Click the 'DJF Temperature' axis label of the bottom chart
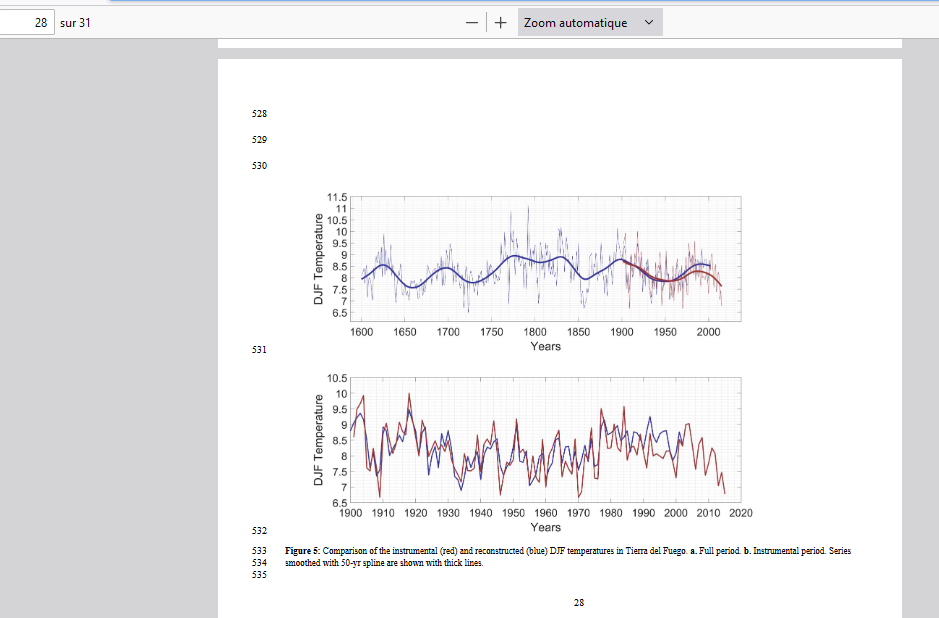The width and height of the screenshot is (939, 618). [x=318, y=440]
